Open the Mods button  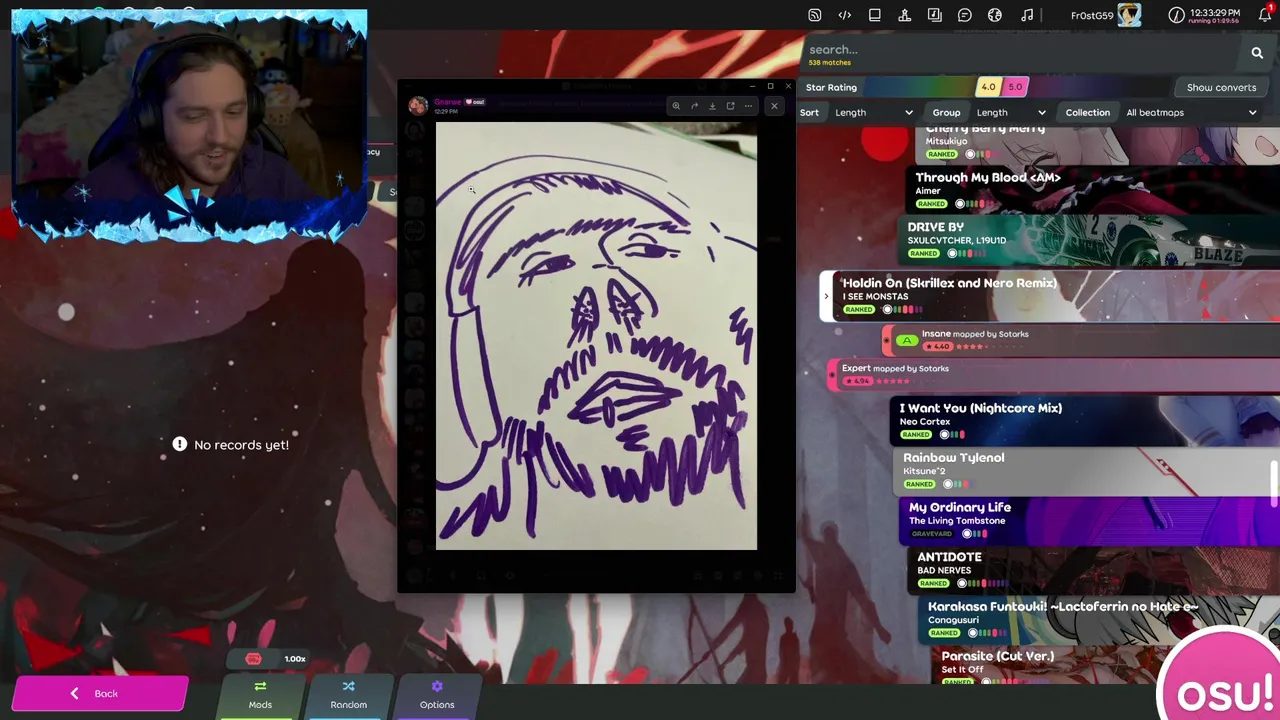coord(260,695)
